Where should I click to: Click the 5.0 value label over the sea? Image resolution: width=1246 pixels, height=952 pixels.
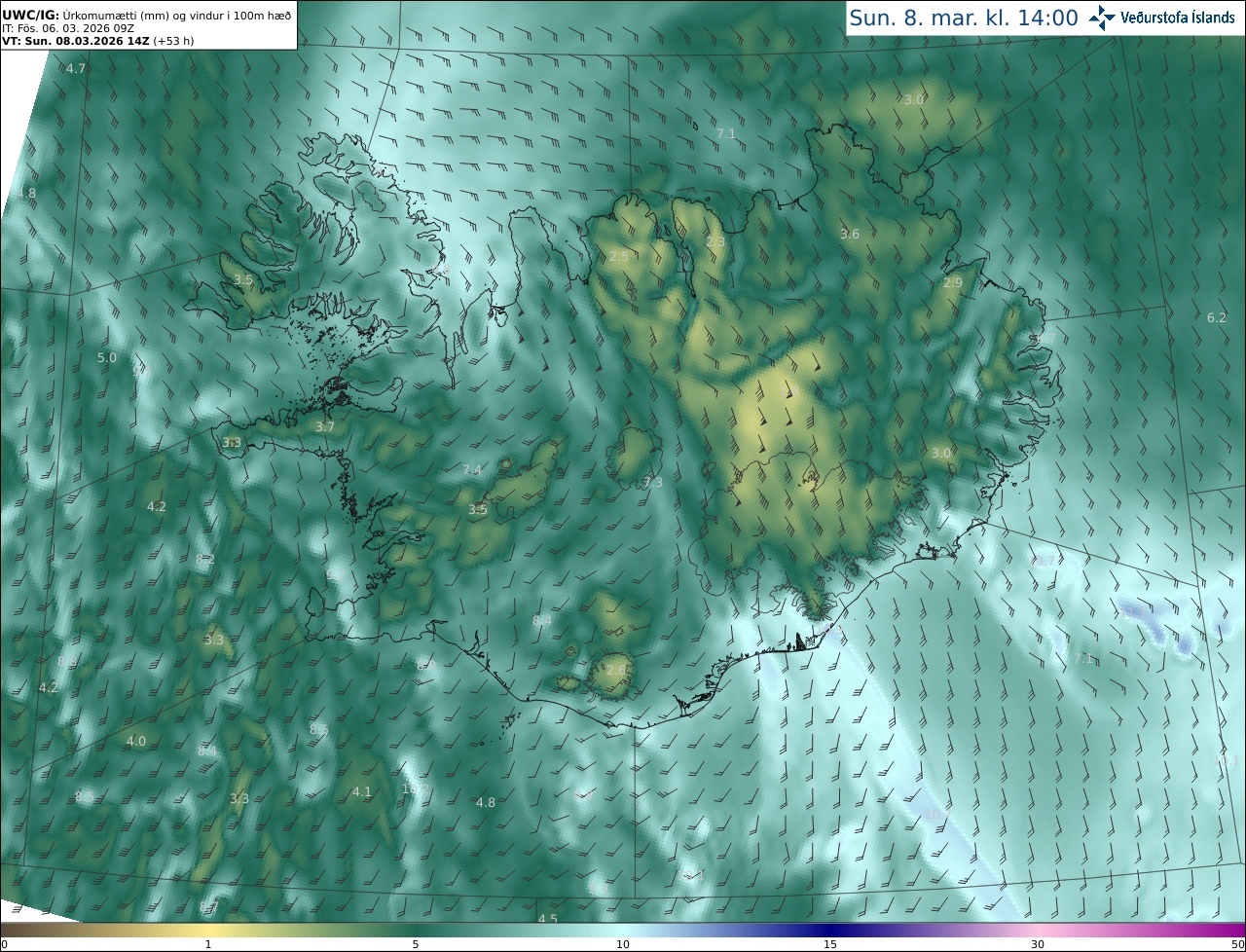[x=106, y=358]
